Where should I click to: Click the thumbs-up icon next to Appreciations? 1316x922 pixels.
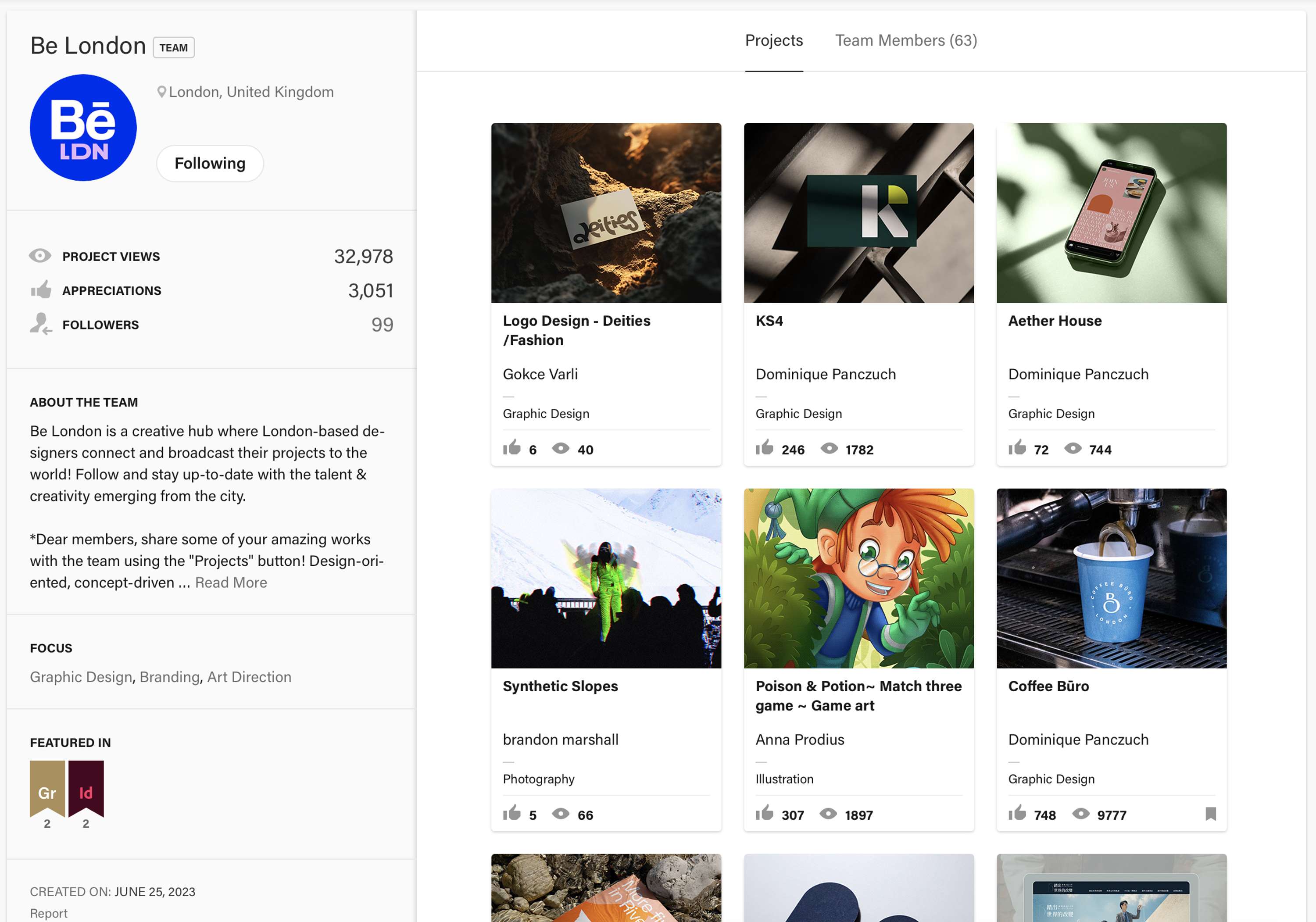click(41, 289)
